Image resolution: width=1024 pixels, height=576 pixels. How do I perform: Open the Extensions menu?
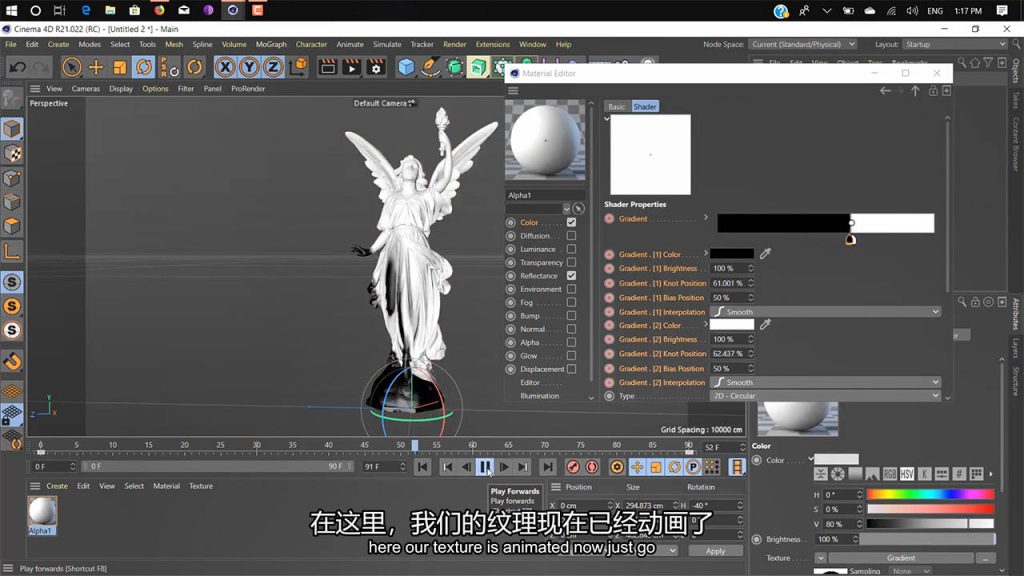point(492,44)
